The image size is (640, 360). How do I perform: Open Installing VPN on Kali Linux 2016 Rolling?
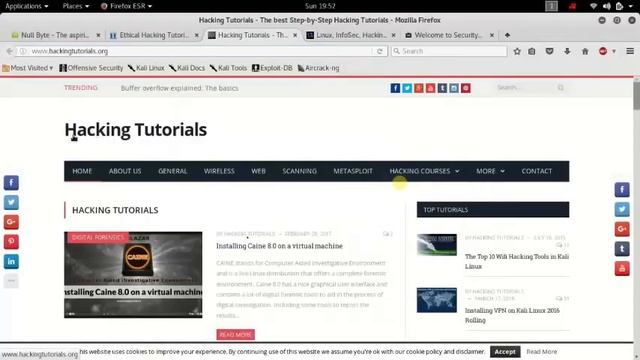pyautogui.click(x=512, y=315)
